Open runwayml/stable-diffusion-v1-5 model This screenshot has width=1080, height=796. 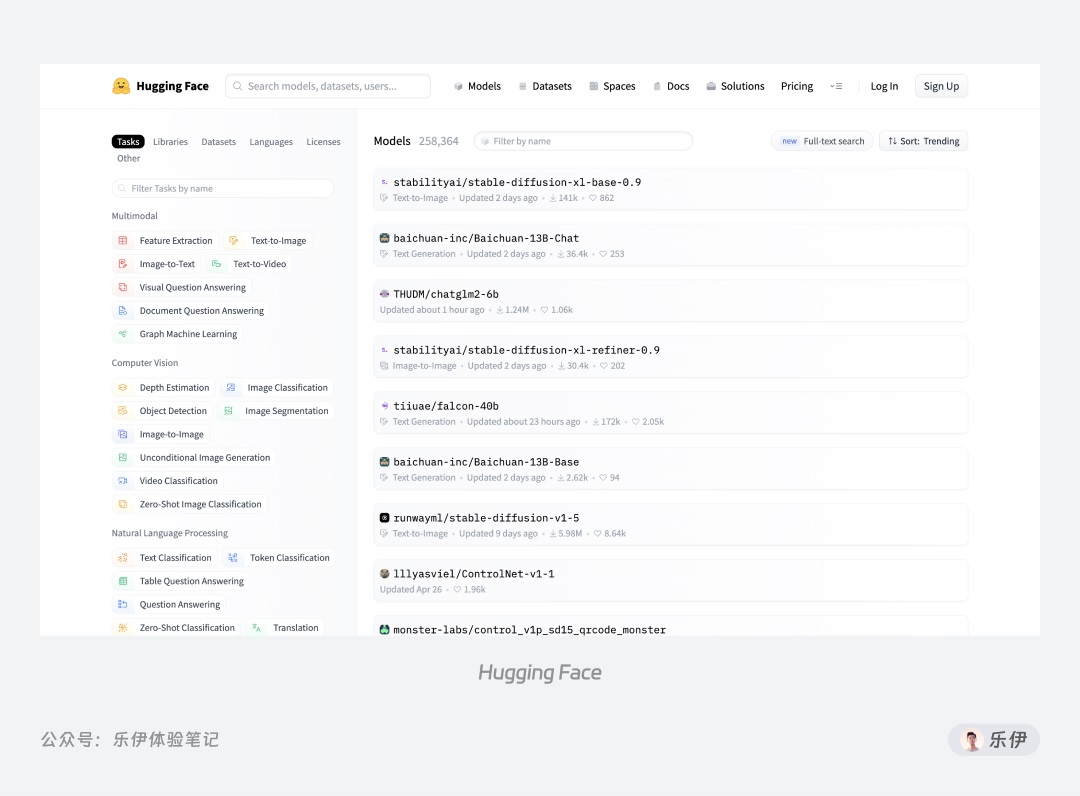point(670,525)
